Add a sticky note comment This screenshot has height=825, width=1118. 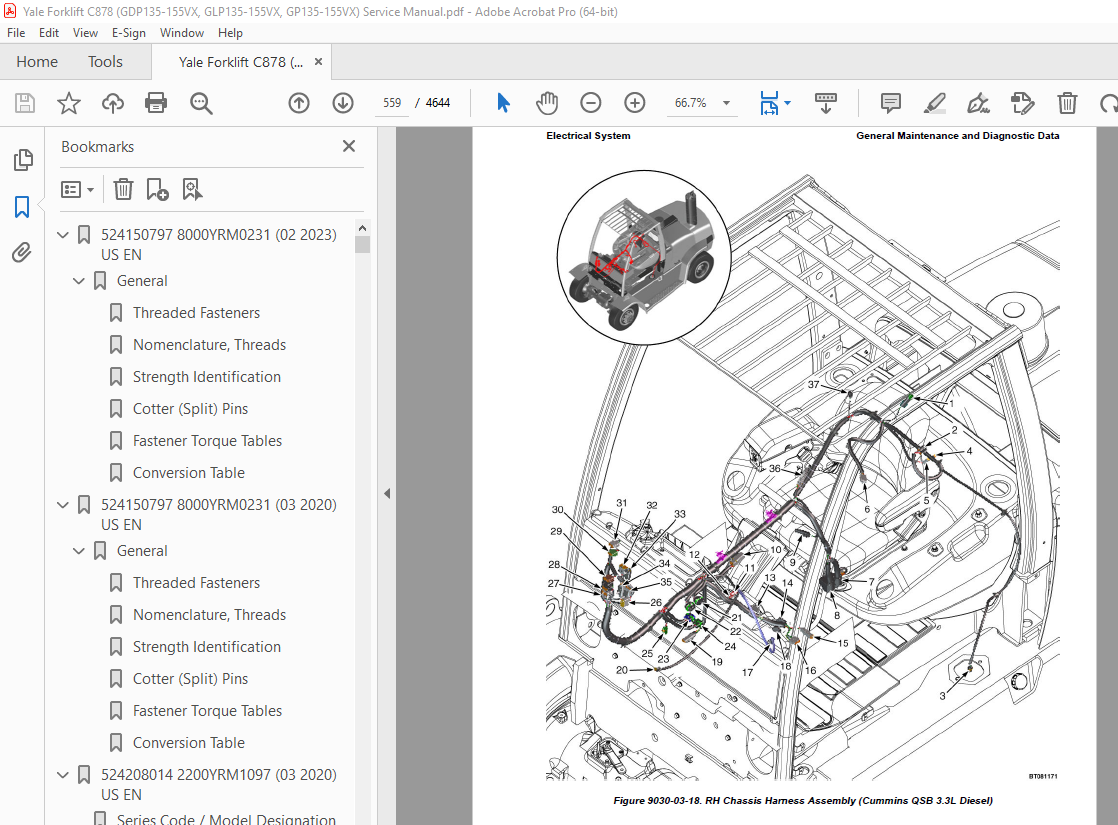[891, 103]
